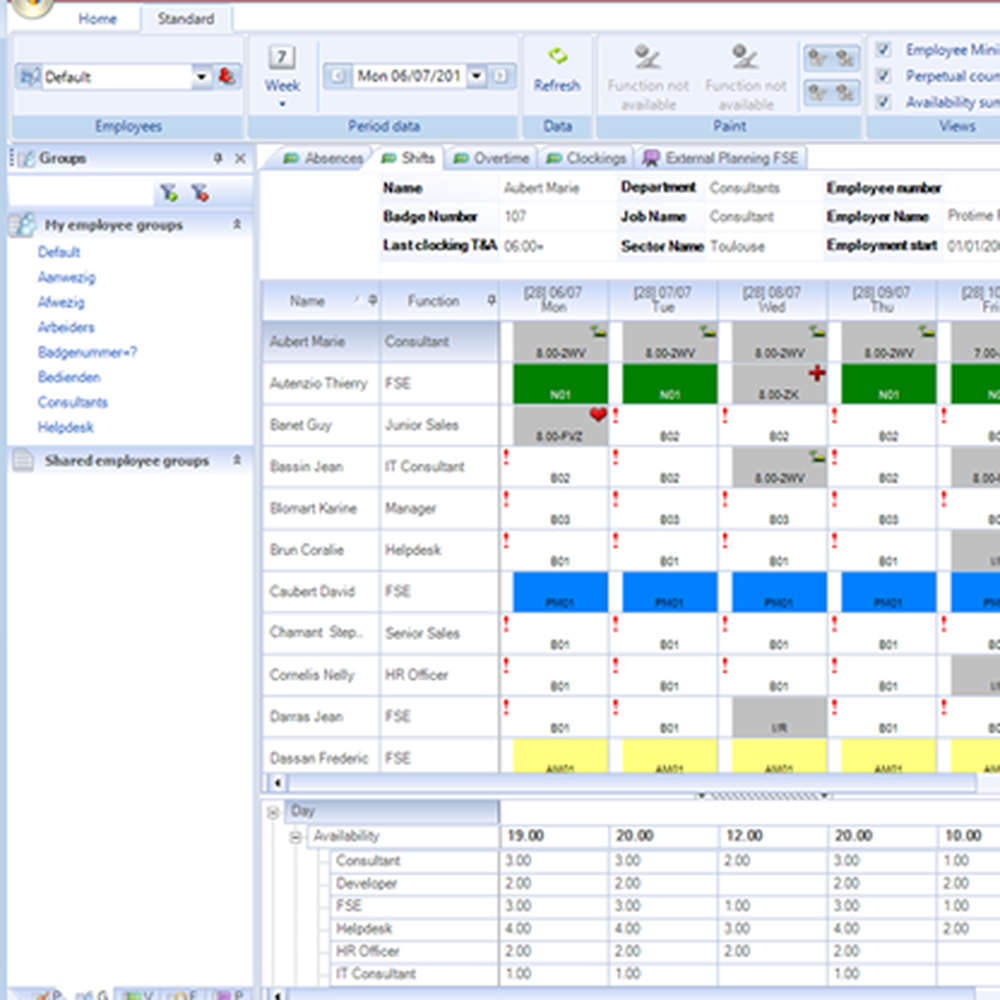The width and height of the screenshot is (1000, 1000).
Task: Open the date picker dropdown
Action: pos(476,76)
